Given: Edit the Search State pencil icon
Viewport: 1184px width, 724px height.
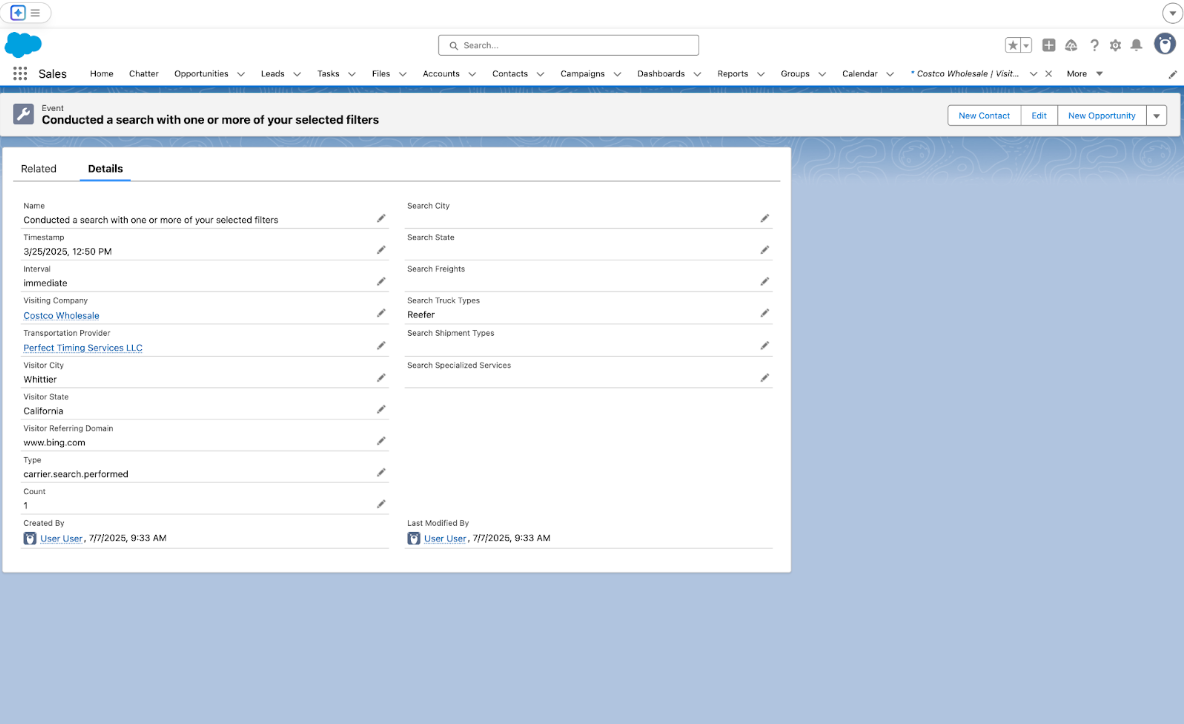Looking at the screenshot, I should tap(765, 250).
